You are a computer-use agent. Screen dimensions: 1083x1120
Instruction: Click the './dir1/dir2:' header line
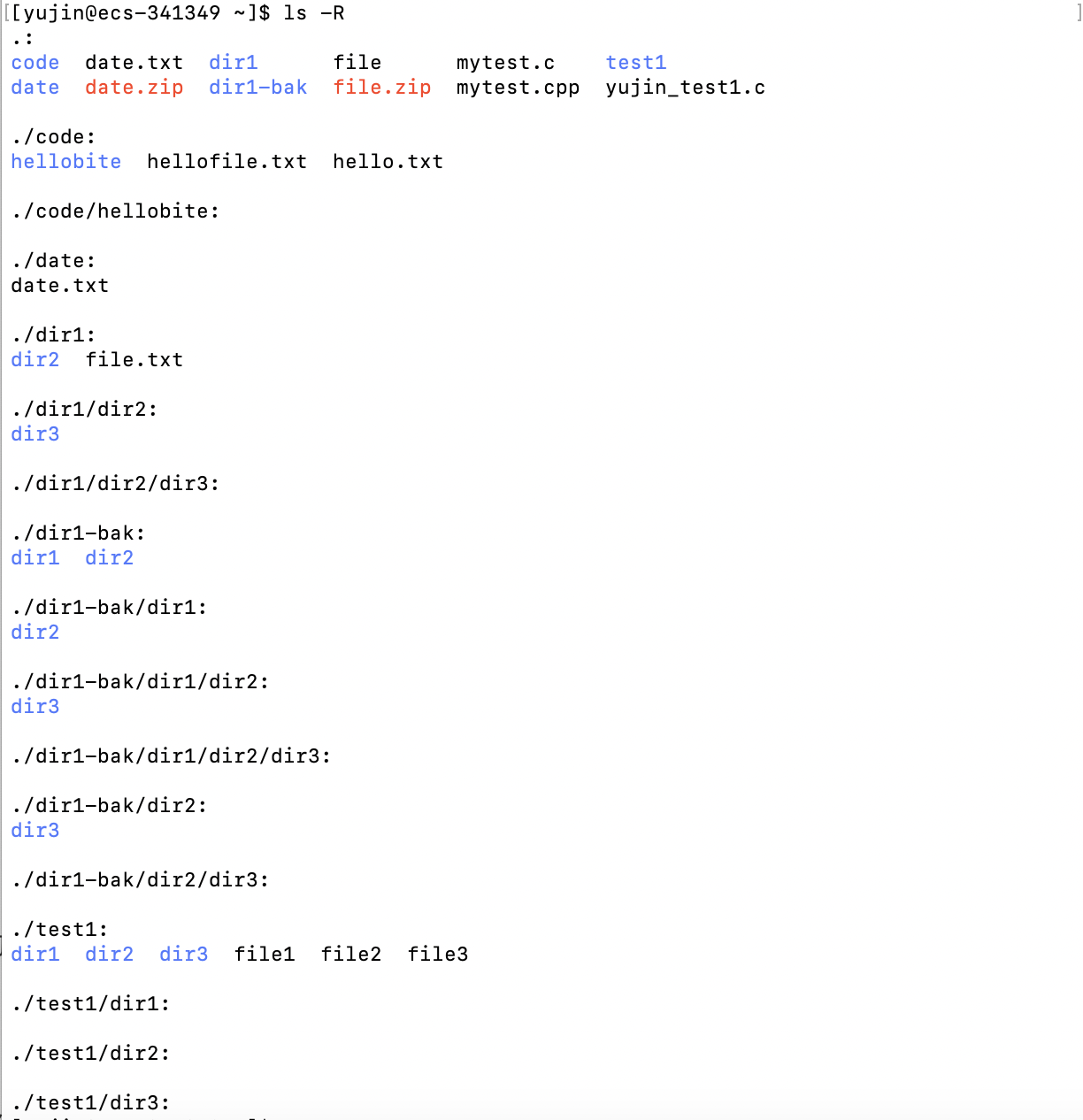[x=85, y=410]
